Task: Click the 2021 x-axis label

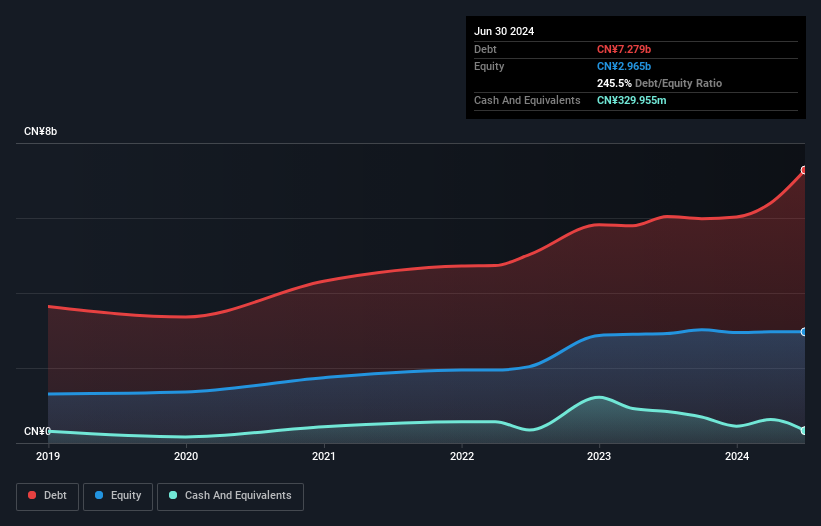Action: pyautogui.click(x=324, y=456)
